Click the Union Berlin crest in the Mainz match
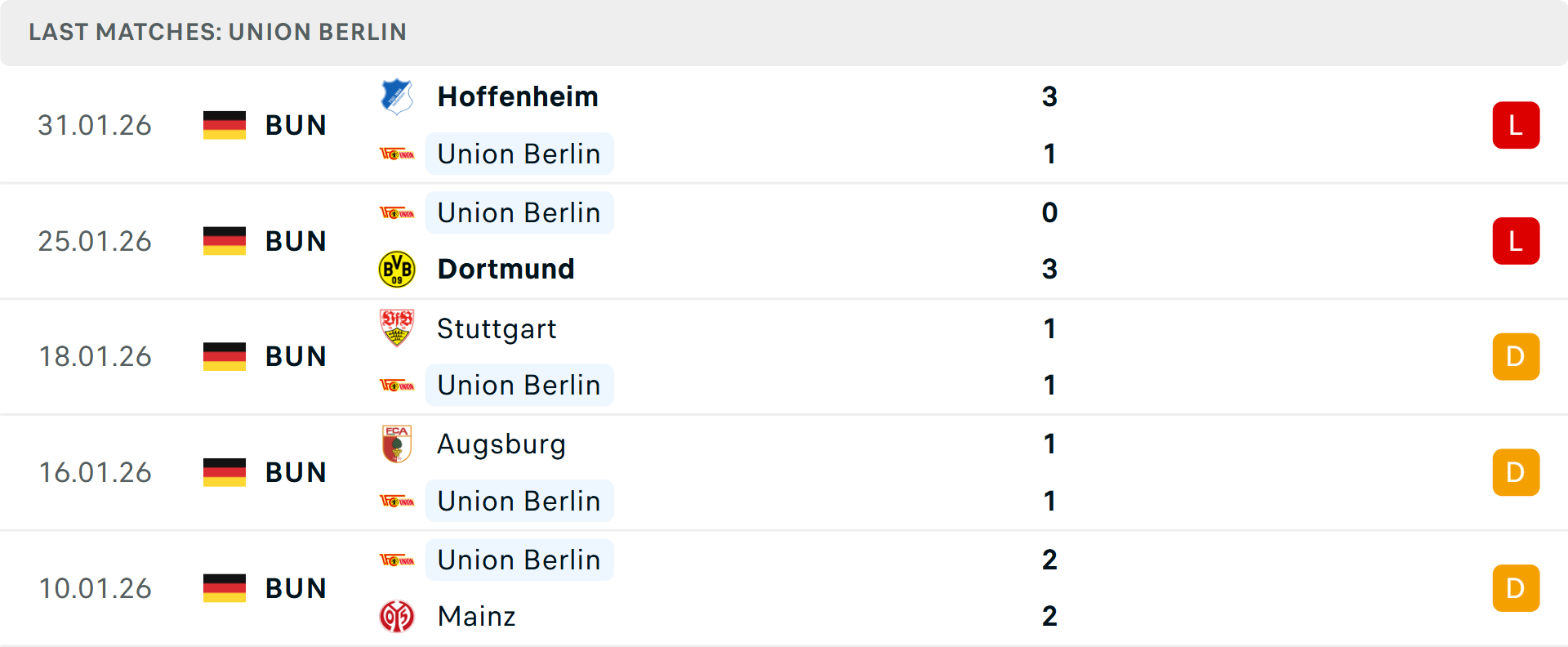The height and width of the screenshot is (647, 1568). coord(397,560)
